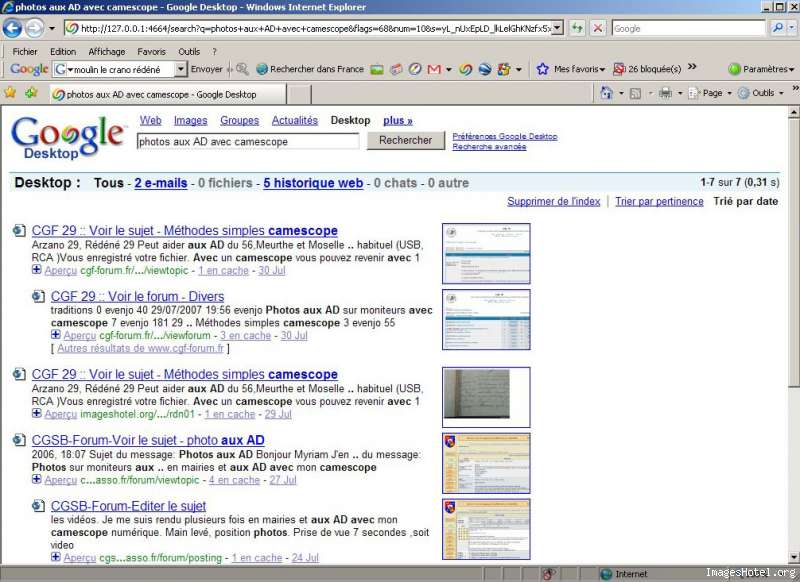Click the Rechercher dans France globe button
Screen dimensions: 800x582
(x=310, y=69)
